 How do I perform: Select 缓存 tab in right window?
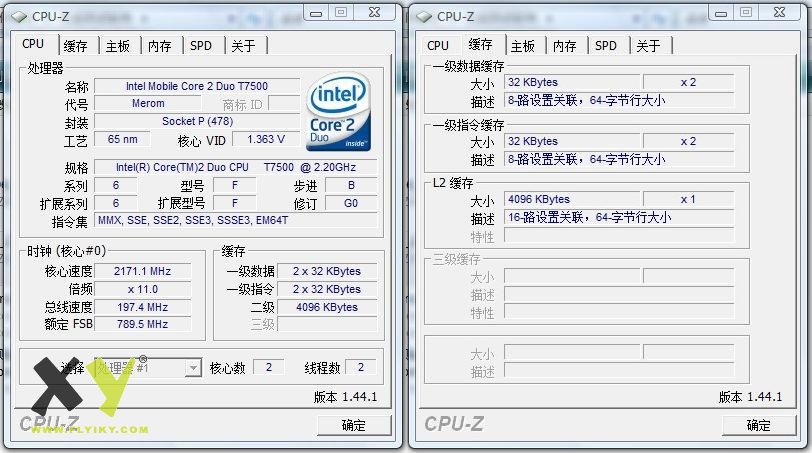point(481,45)
